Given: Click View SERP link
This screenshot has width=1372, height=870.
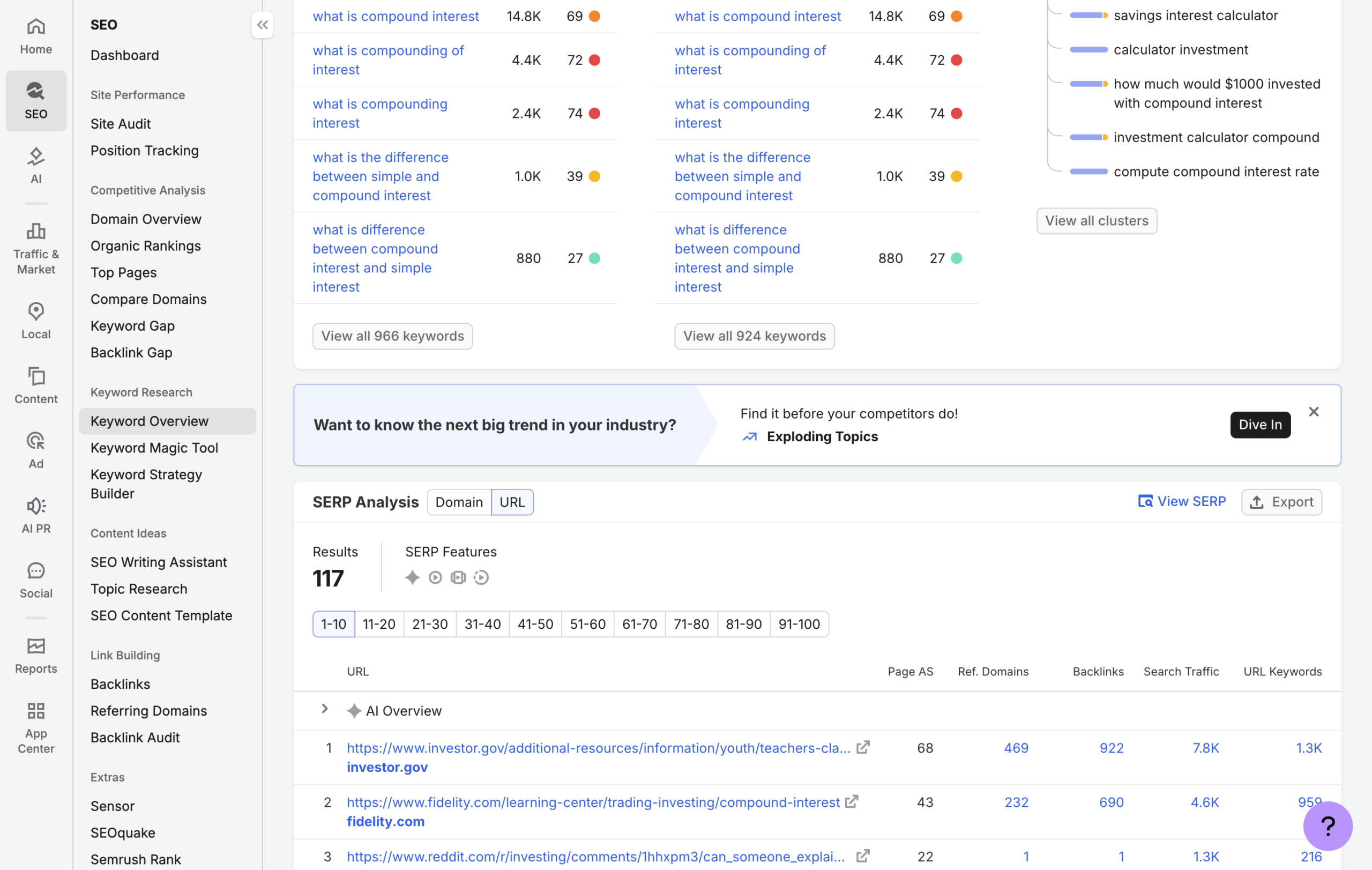Looking at the screenshot, I should [x=1182, y=501].
